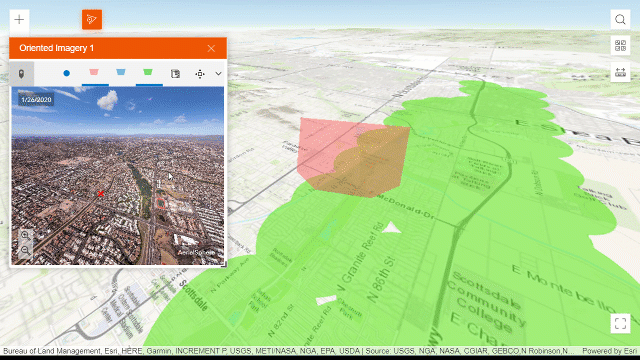Click the AerialSphere watermark link in image
Viewport: 640px width, 360px height.
[196, 253]
